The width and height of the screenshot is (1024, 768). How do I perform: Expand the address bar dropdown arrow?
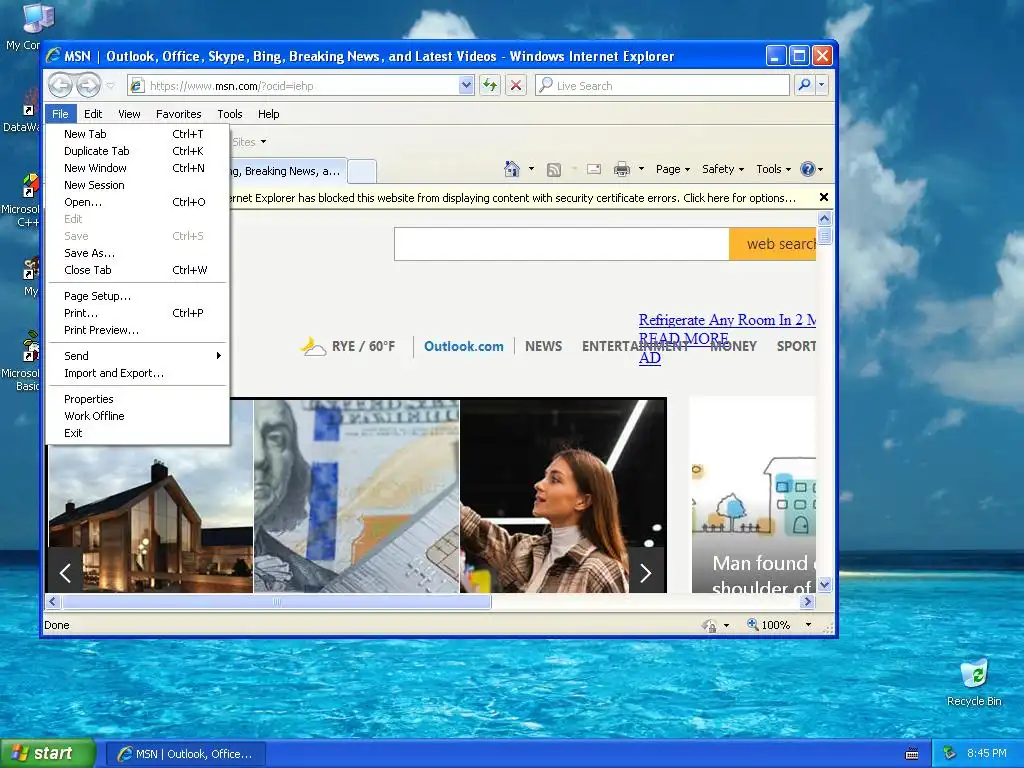466,85
